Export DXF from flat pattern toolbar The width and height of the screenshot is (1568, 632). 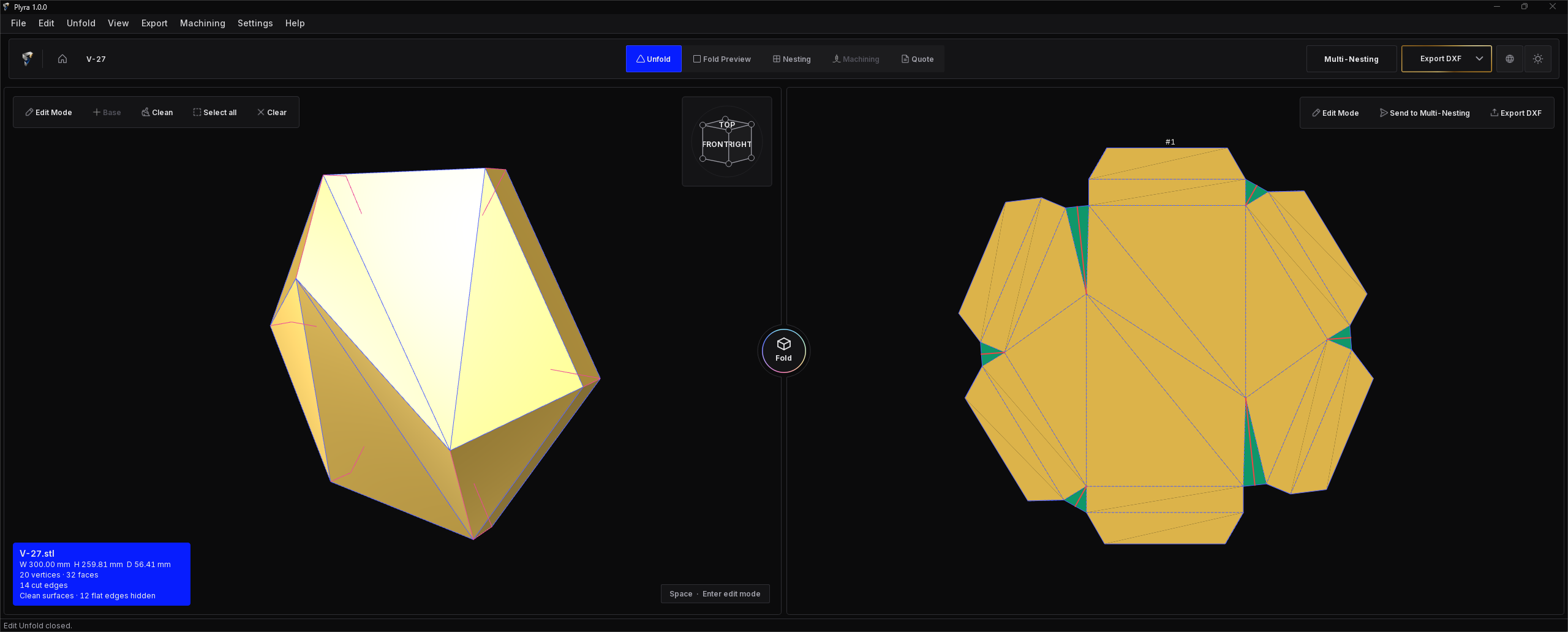pos(1515,113)
